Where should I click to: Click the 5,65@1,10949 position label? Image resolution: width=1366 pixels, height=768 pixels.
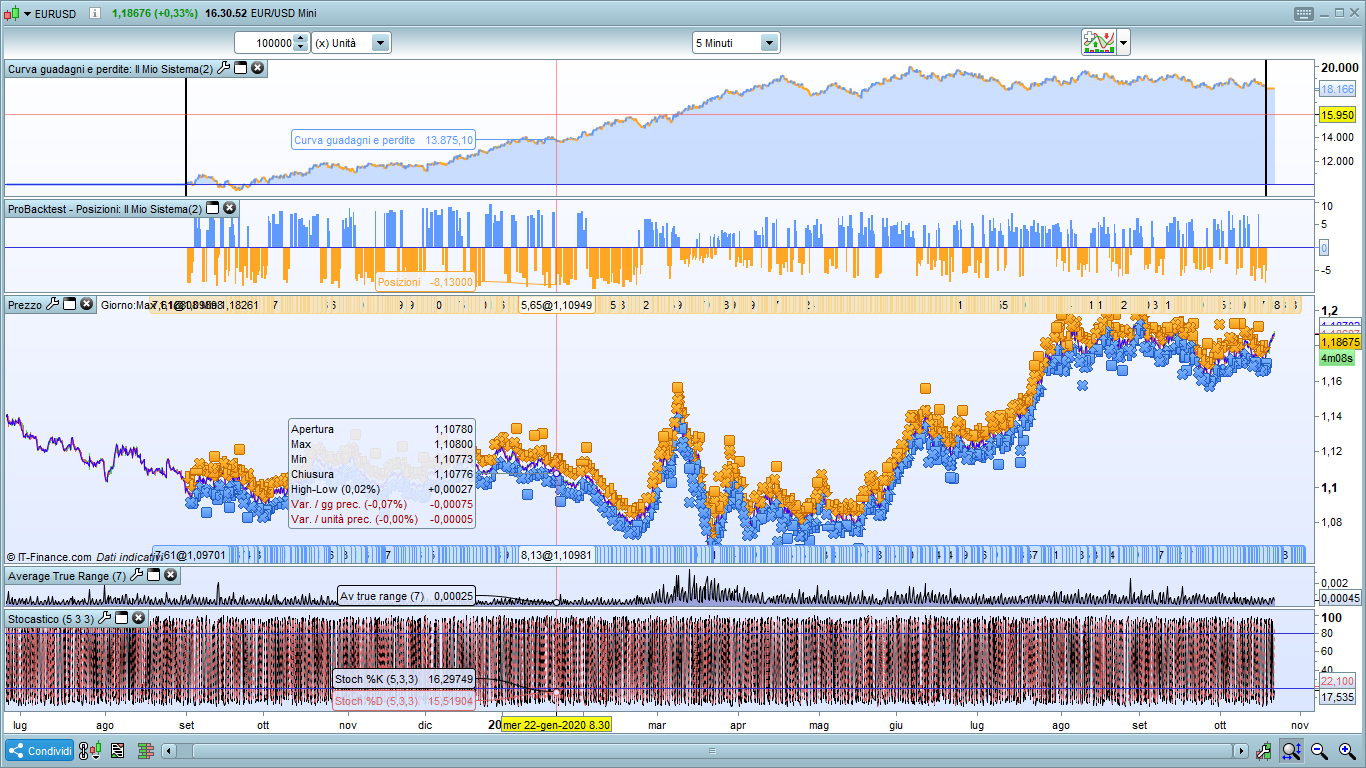point(557,304)
